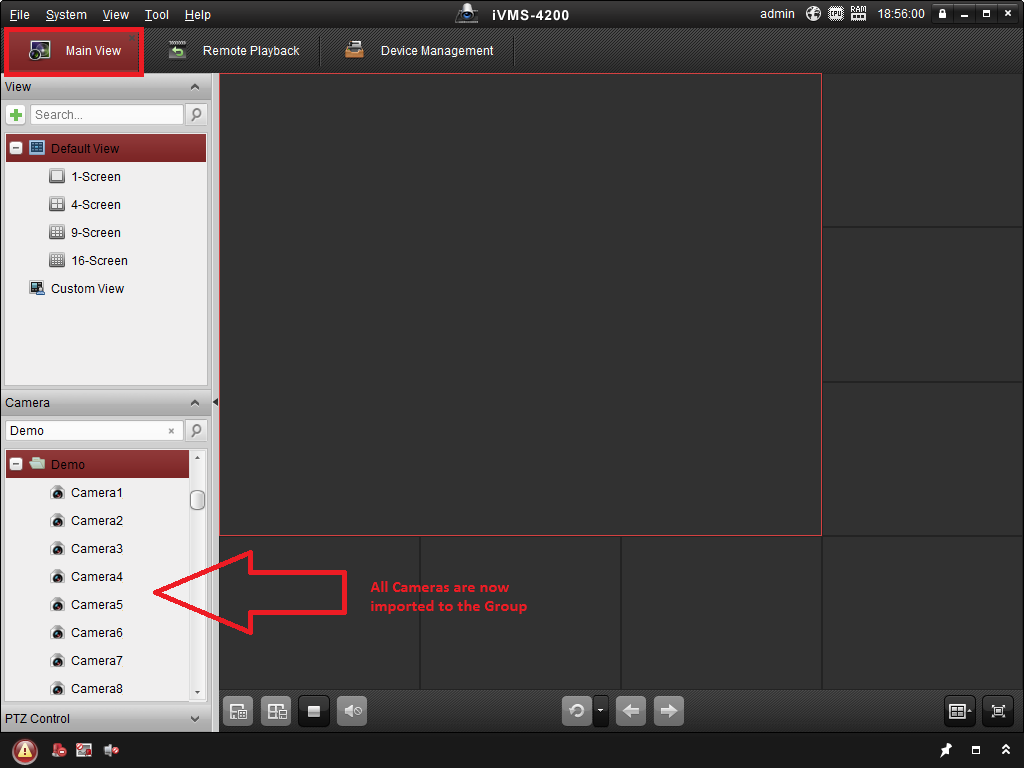
Task: Open the Tool menu
Action: (x=156, y=15)
